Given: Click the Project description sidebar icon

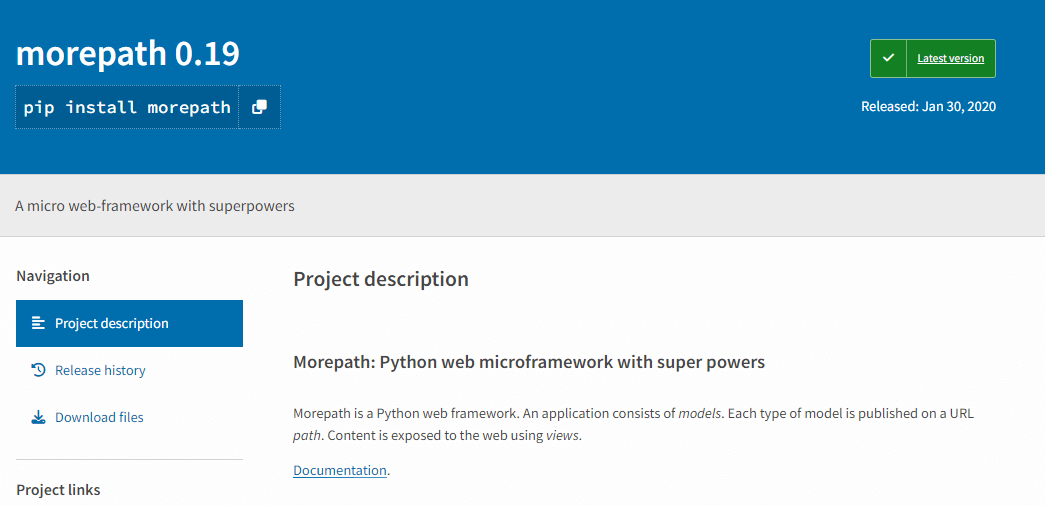Looking at the screenshot, I should coord(38,323).
